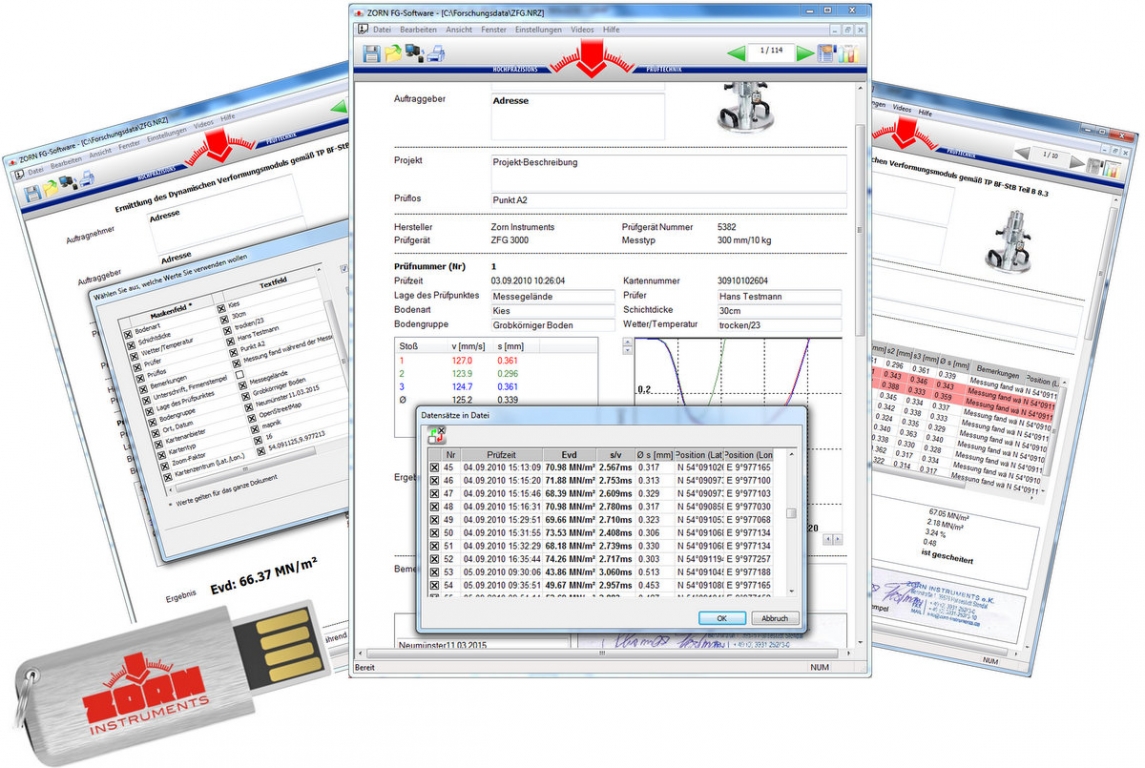Sort records by the Evd column header
This screenshot has height=768, width=1145.
[x=570, y=455]
